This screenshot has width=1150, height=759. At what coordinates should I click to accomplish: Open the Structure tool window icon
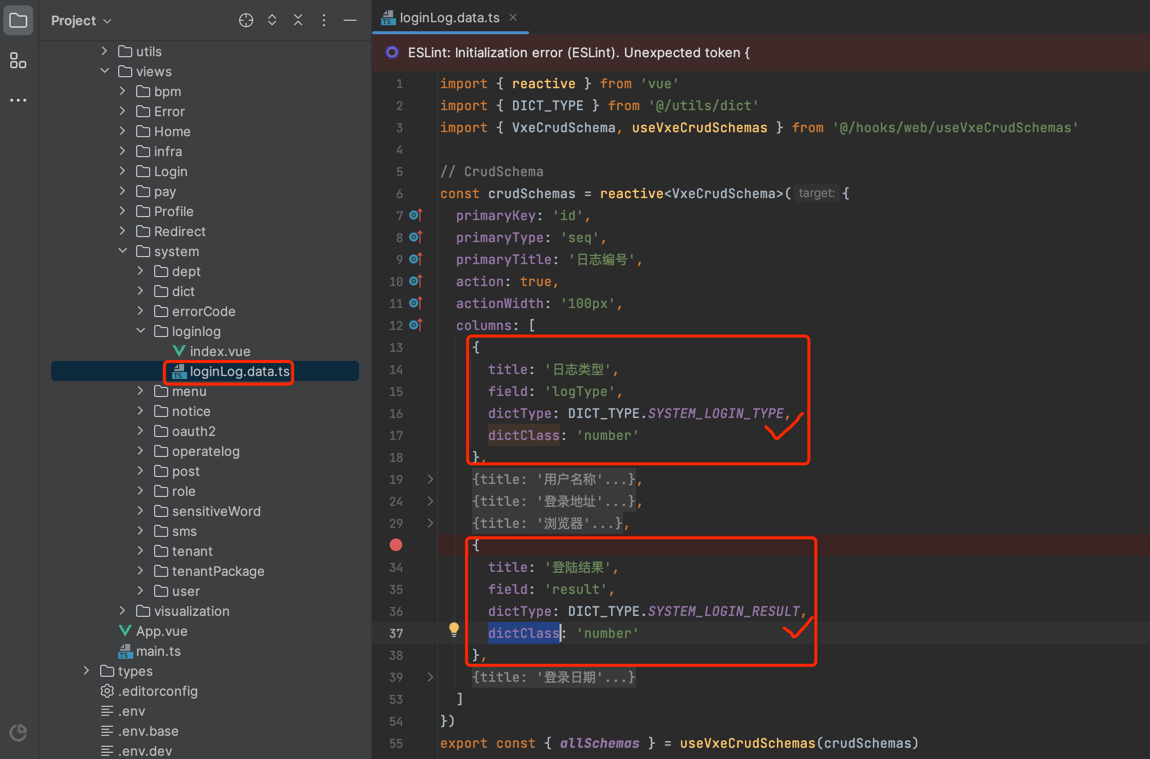[18, 61]
